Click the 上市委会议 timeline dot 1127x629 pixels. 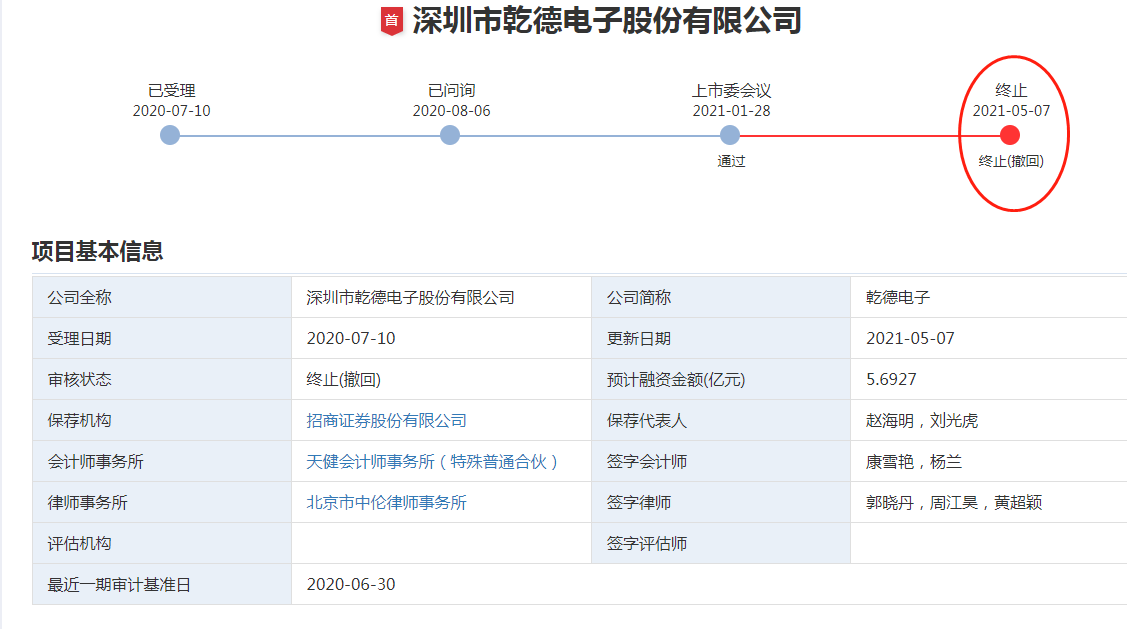[x=730, y=135]
